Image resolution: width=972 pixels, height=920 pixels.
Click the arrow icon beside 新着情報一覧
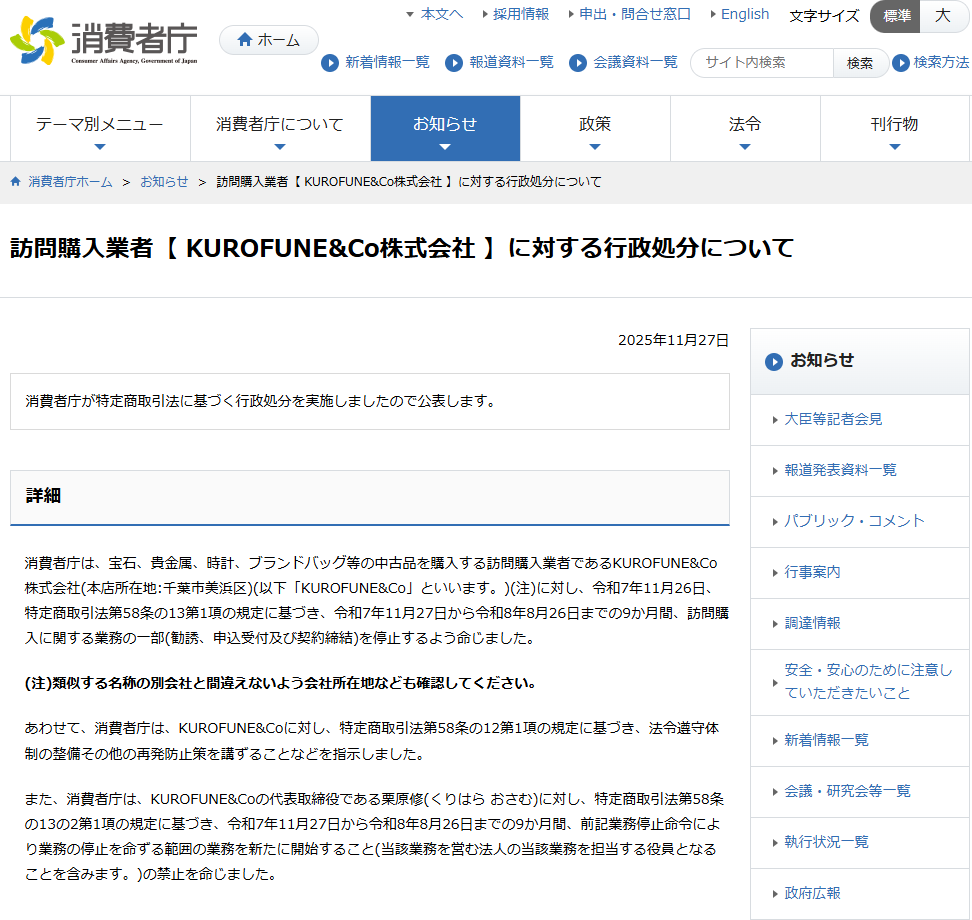330,63
